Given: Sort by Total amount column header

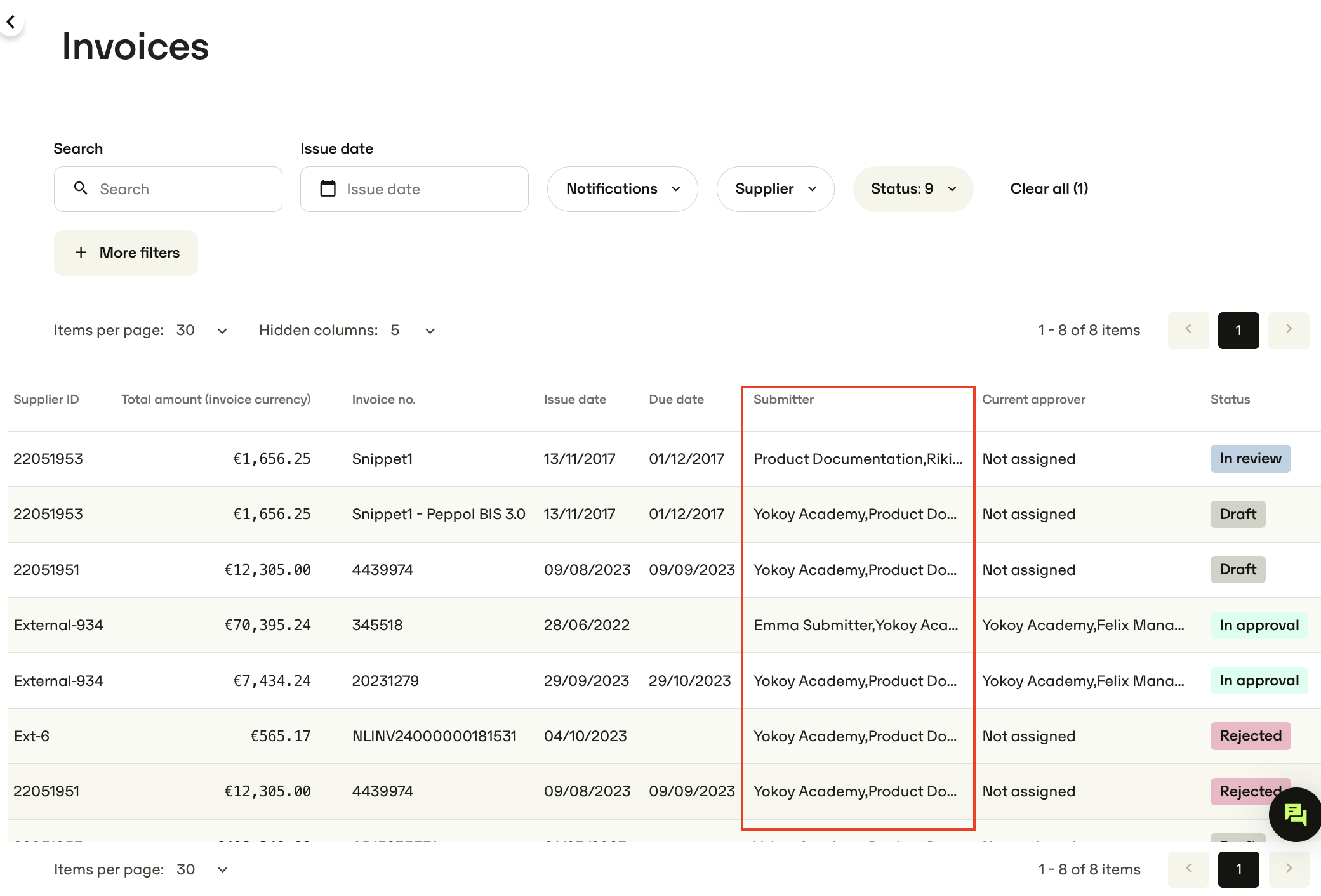Looking at the screenshot, I should (216, 399).
